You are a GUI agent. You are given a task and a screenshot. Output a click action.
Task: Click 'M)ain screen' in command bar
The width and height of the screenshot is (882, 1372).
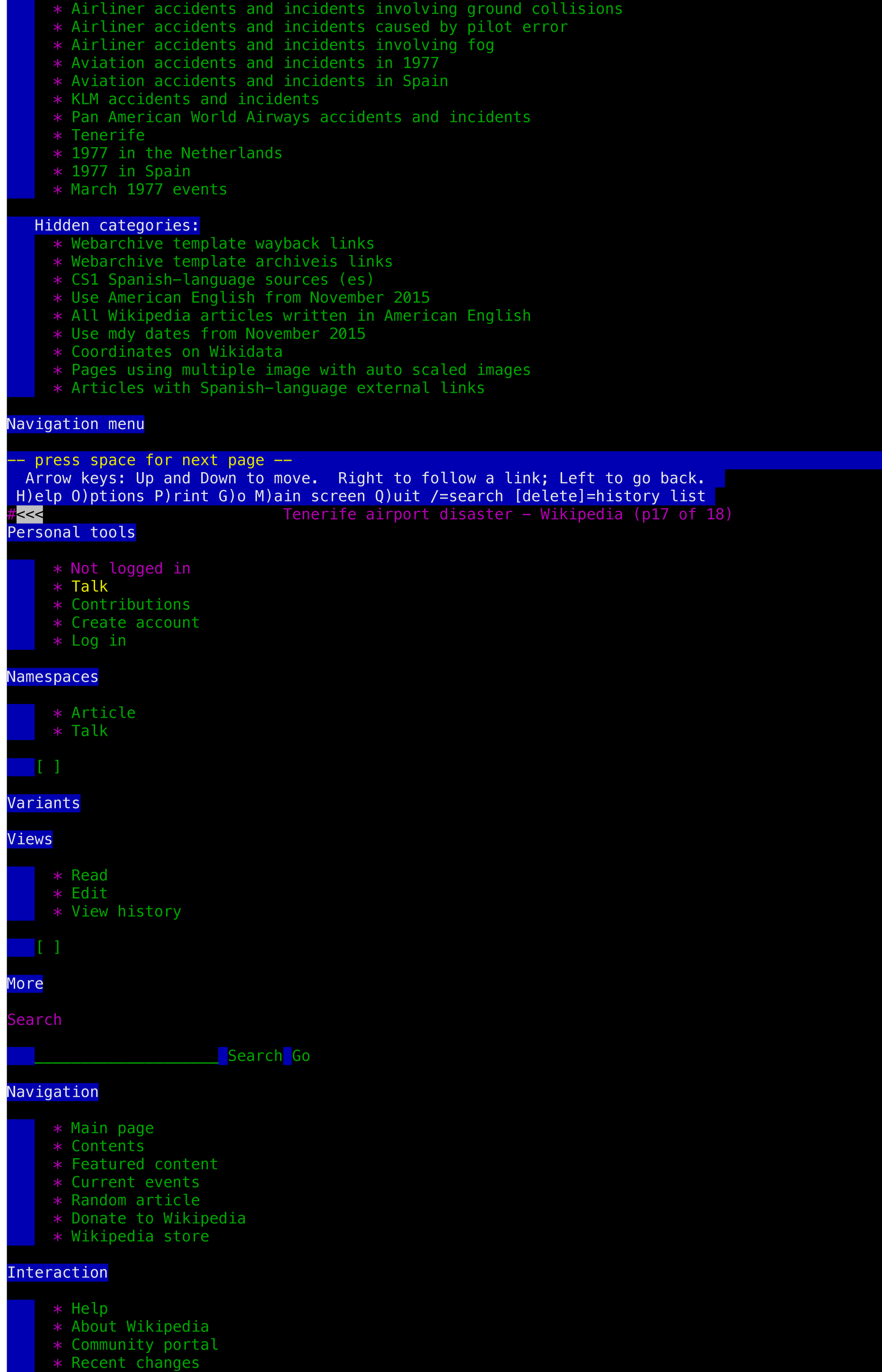pyautogui.click(x=310, y=496)
